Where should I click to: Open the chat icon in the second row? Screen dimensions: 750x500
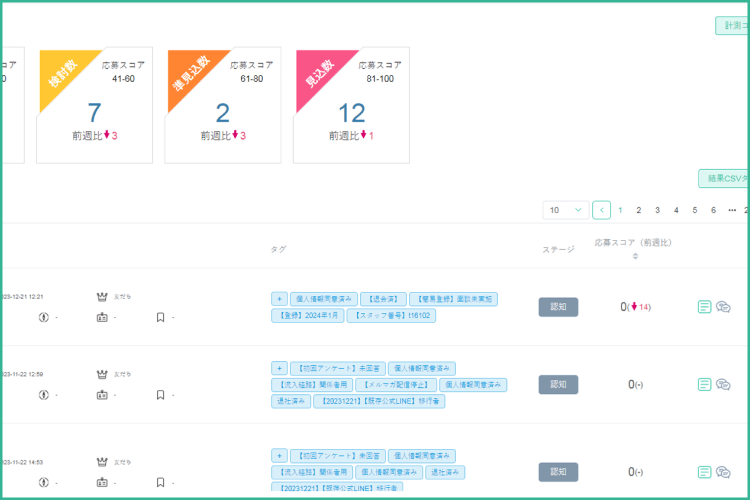[x=723, y=384]
